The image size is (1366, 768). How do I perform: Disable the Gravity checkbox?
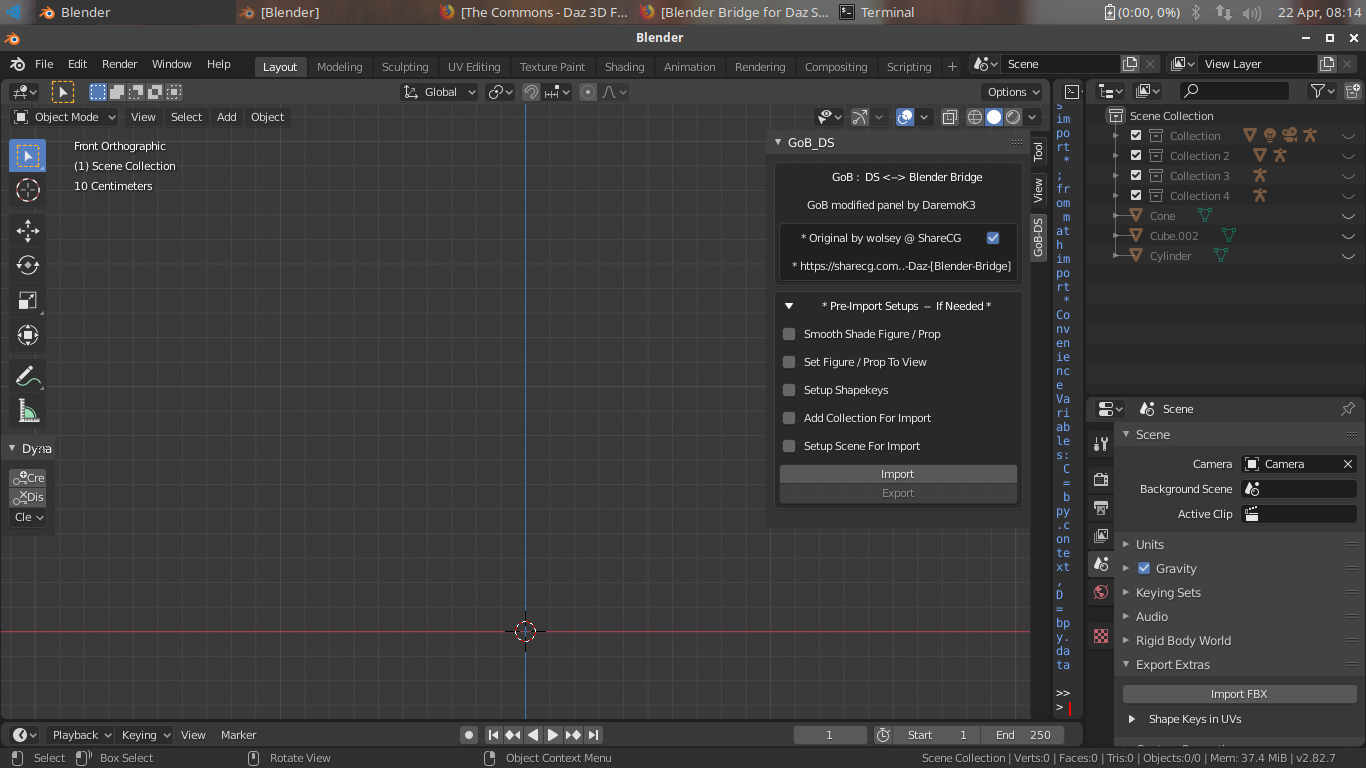click(x=1144, y=568)
